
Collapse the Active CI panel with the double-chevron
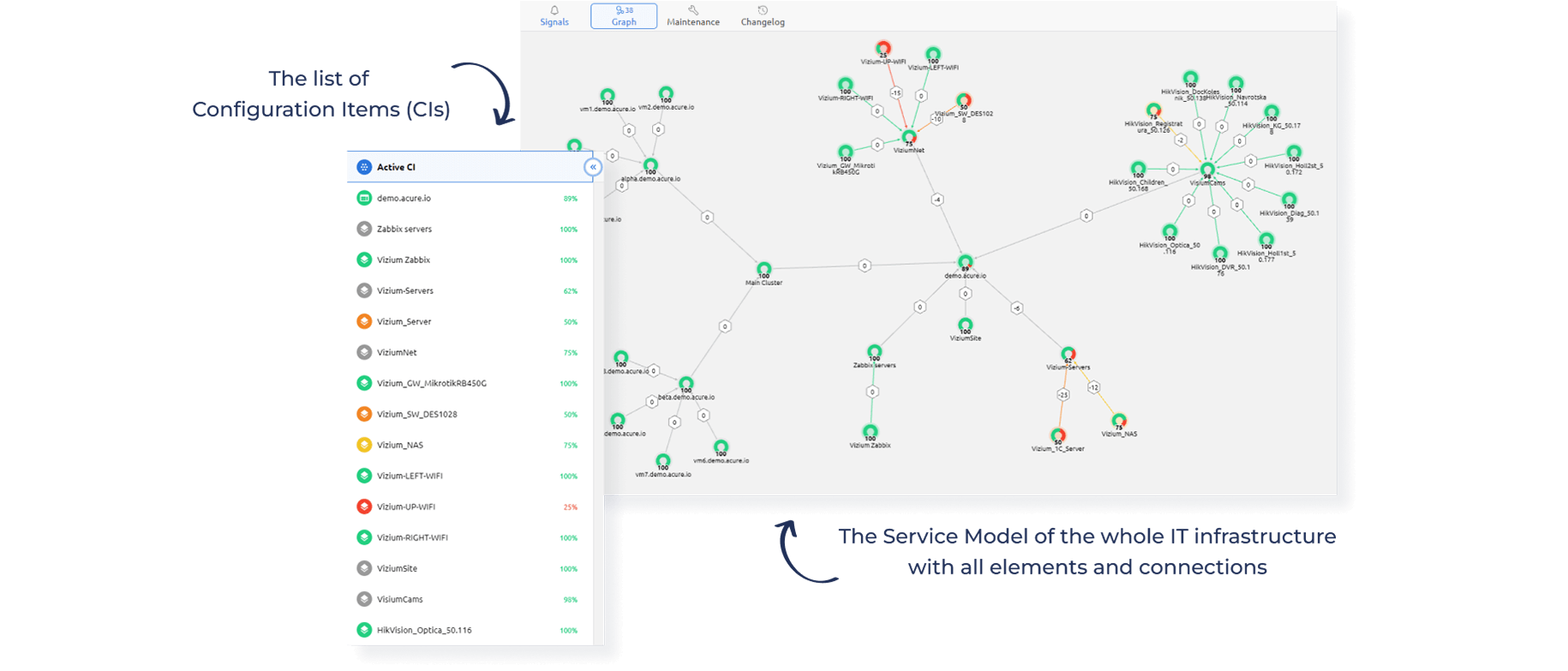click(x=593, y=167)
